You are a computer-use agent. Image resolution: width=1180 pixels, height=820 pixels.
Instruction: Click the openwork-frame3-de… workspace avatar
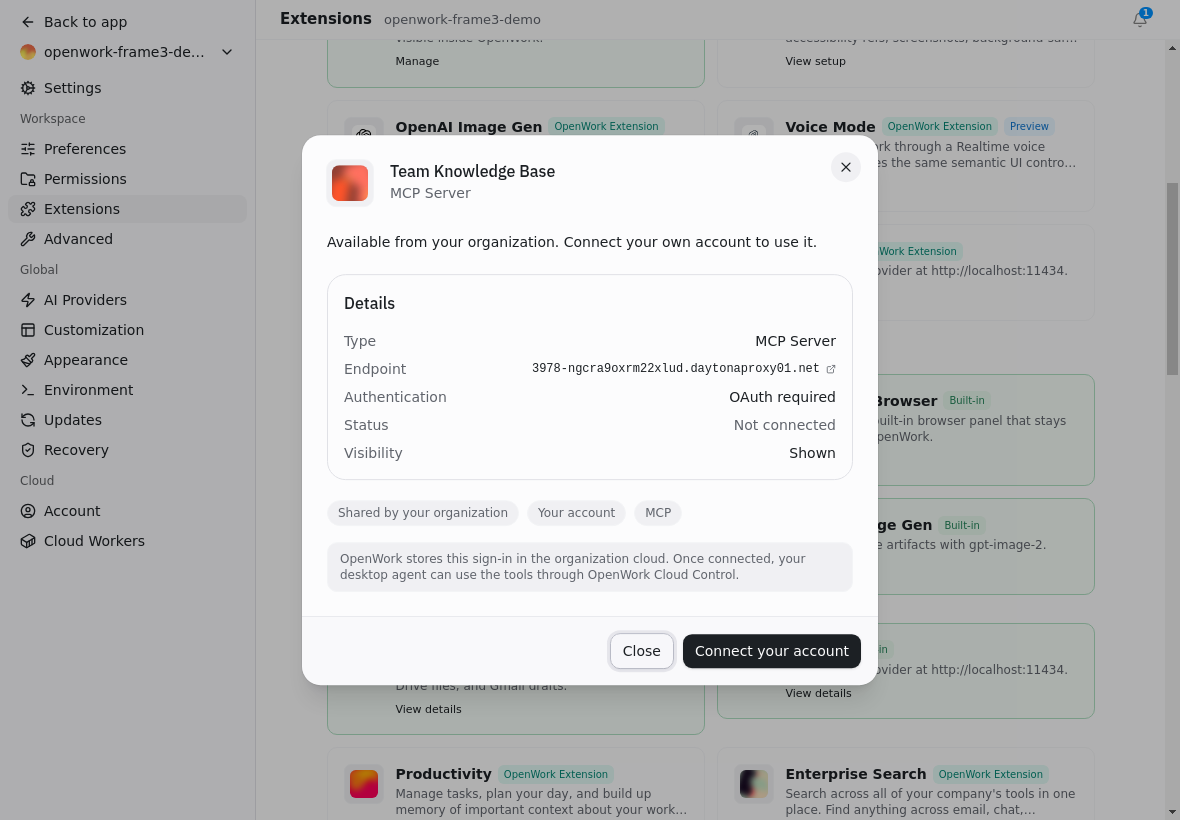(28, 52)
